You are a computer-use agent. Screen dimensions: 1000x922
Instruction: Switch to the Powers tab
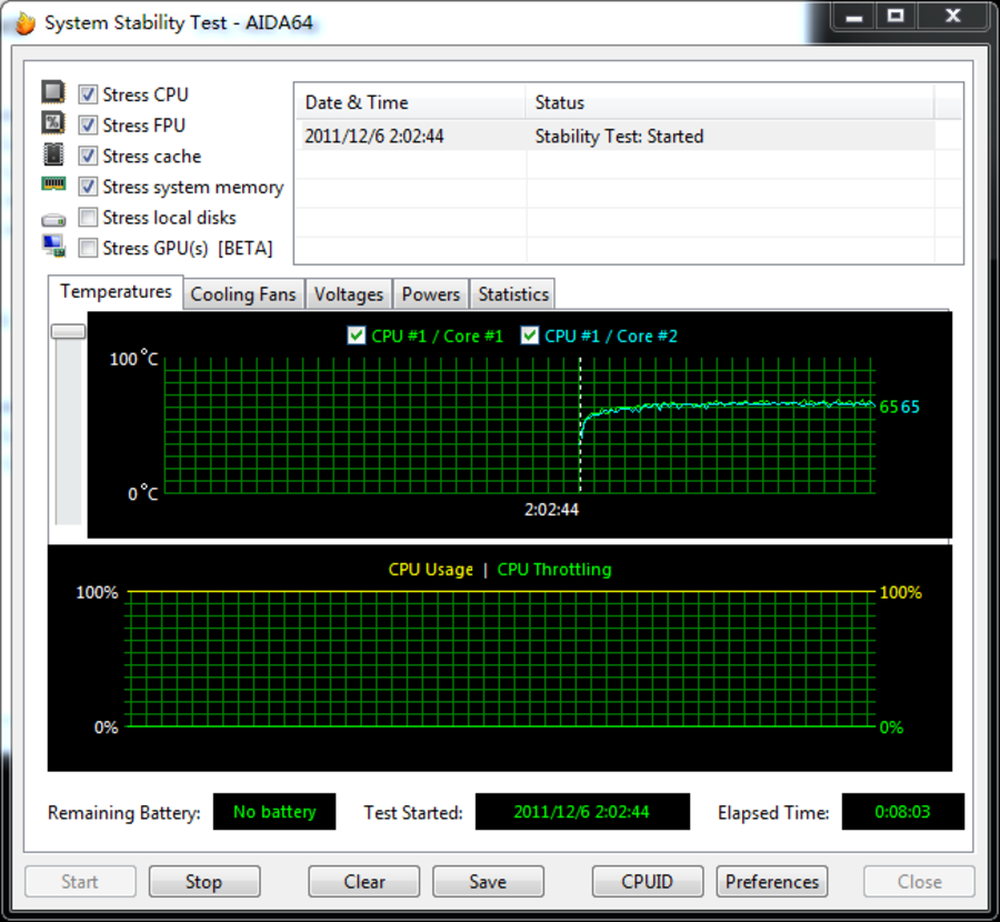click(x=430, y=295)
